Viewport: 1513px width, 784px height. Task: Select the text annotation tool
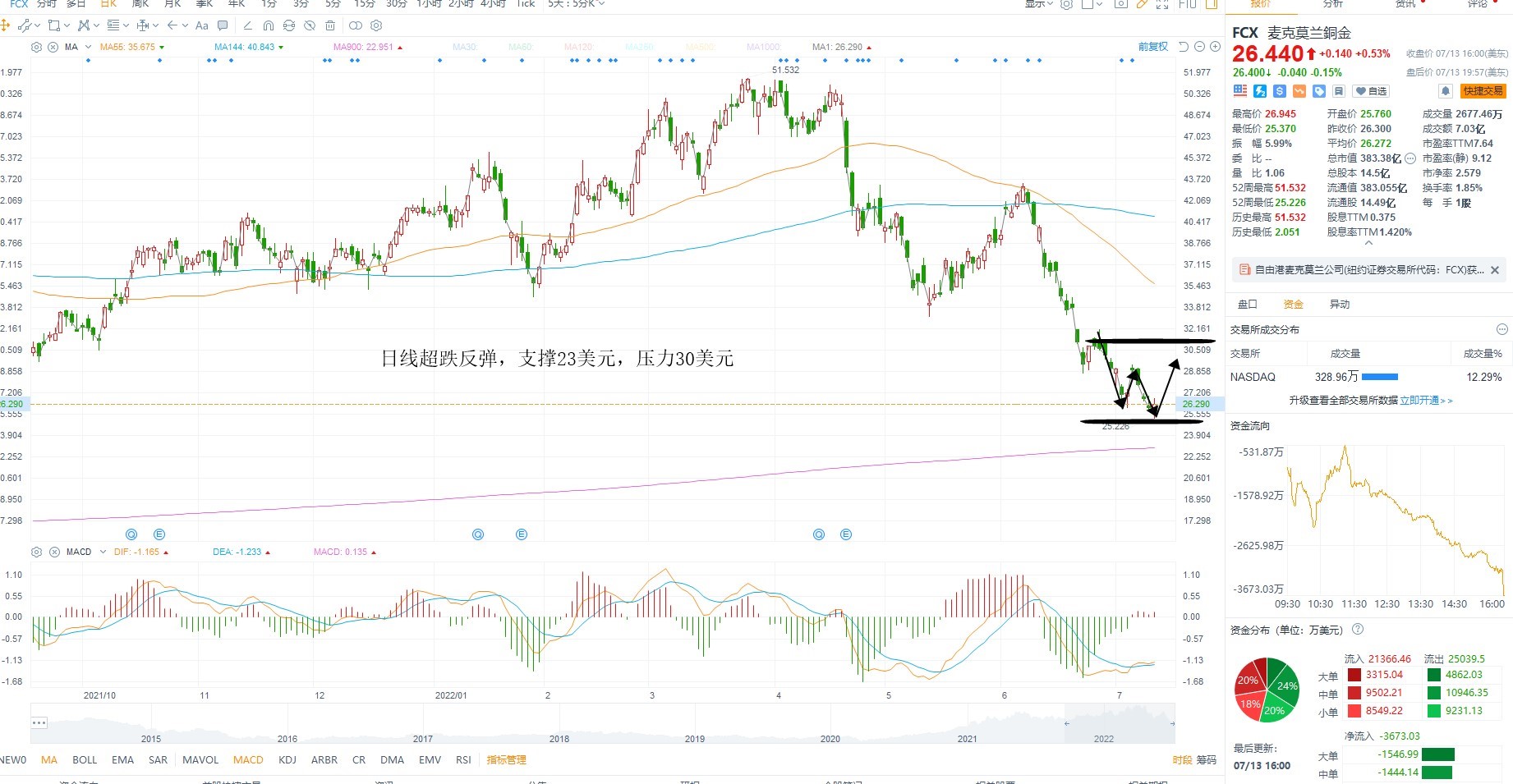tap(202, 25)
